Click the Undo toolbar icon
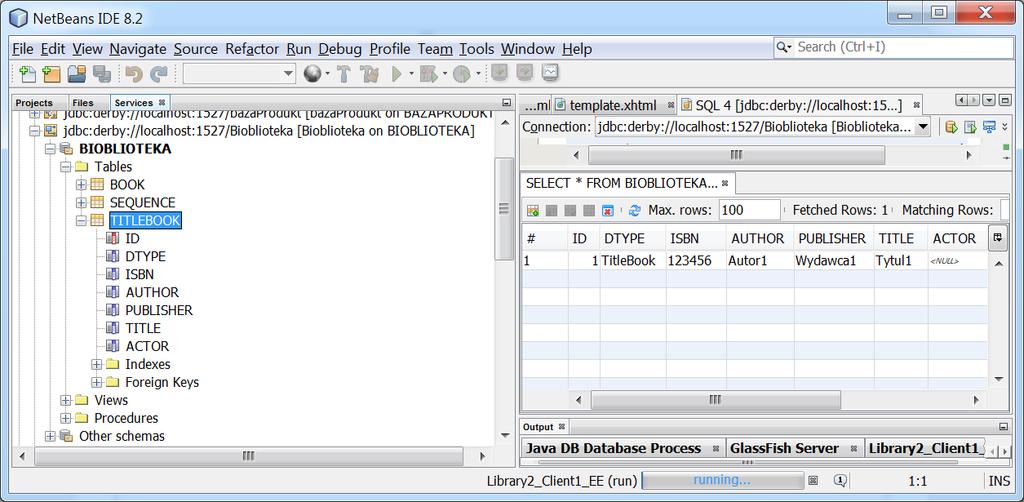The height and width of the screenshot is (502, 1024). pos(134,74)
